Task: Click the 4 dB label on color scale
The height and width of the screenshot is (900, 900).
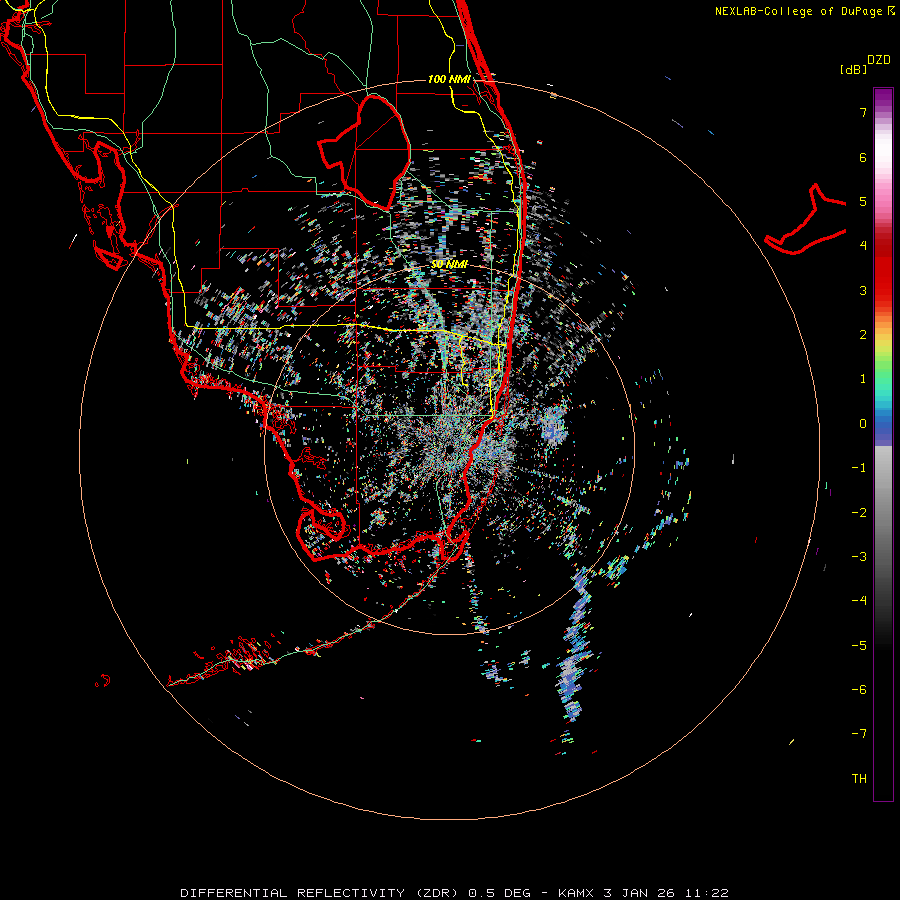Action: pos(863,246)
